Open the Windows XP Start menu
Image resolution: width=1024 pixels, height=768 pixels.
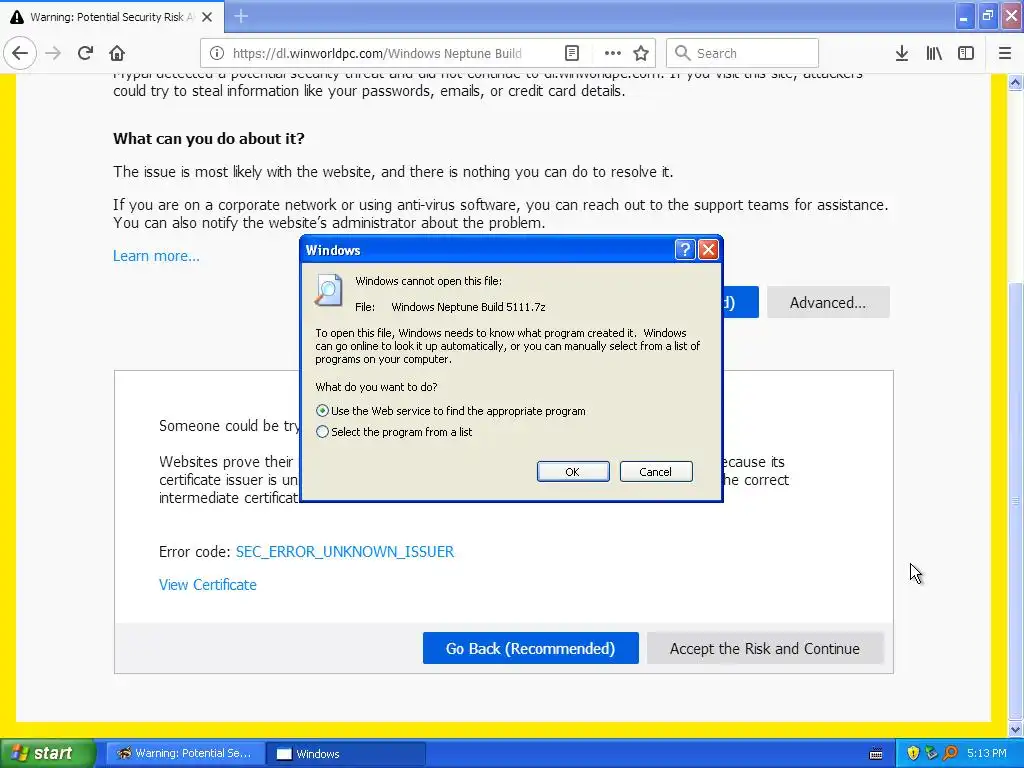coord(48,753)
